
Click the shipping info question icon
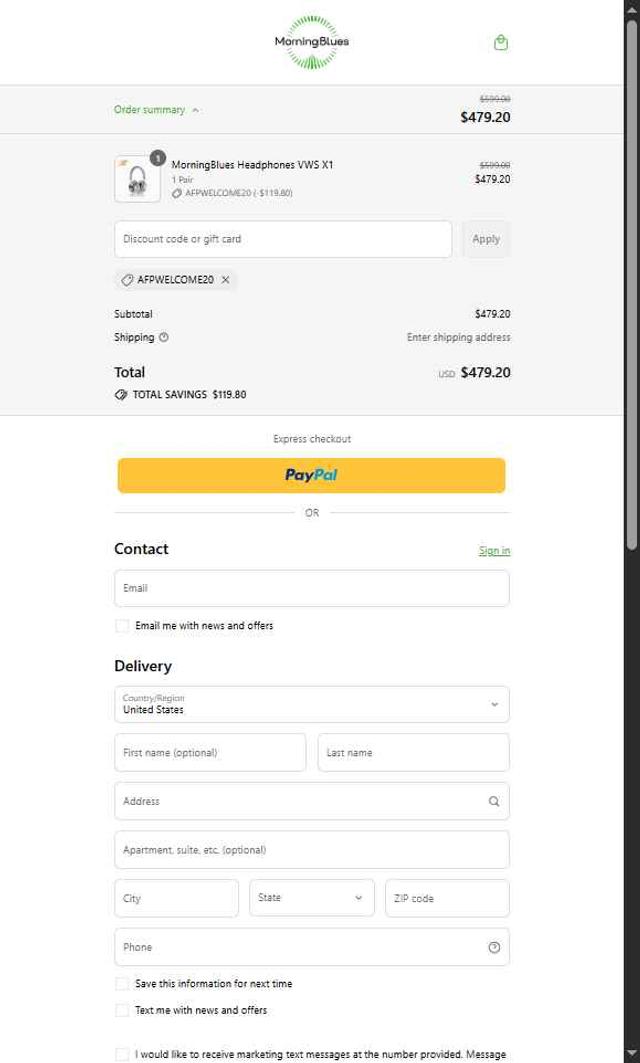tap(164, 337)
